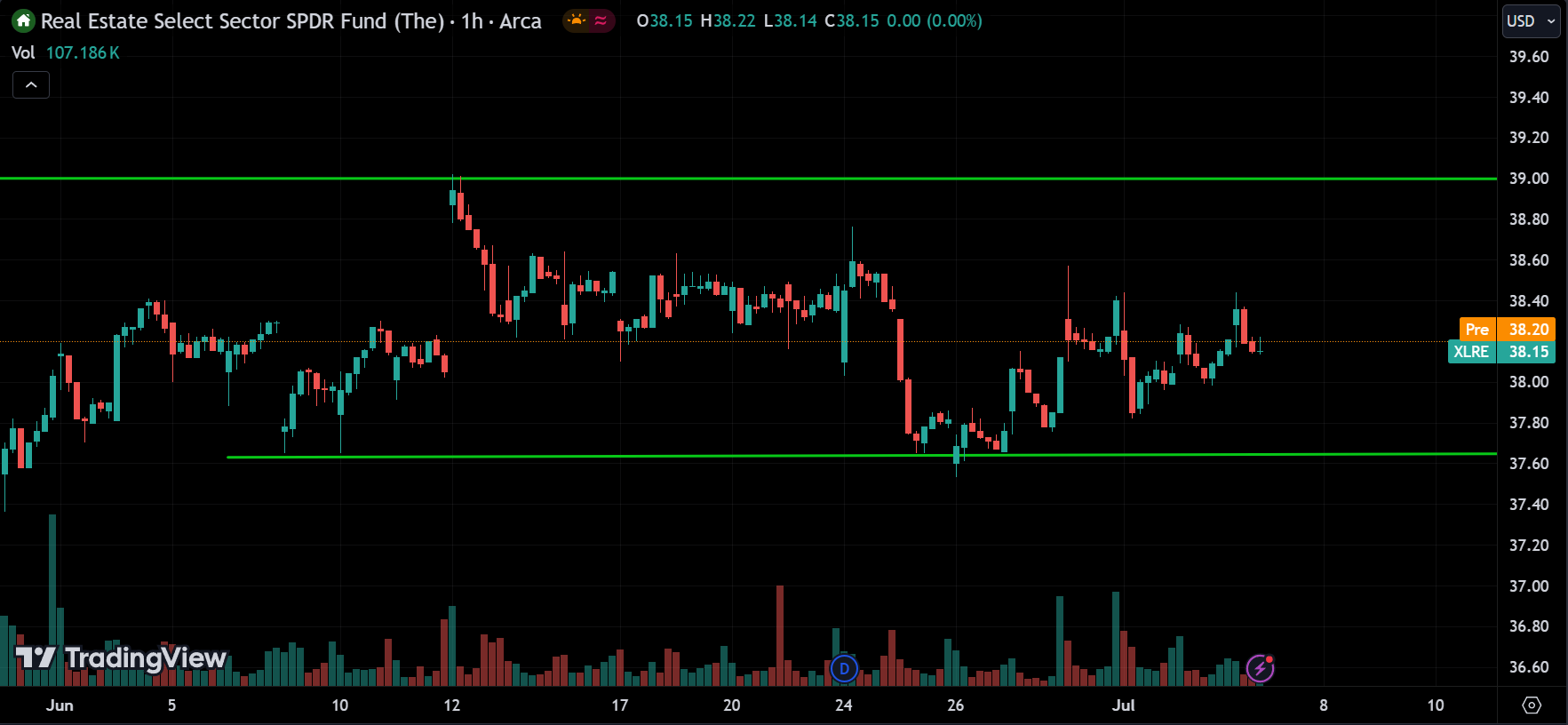Click the change value 0.00 (0.00%)
Image resolution: width=1568 pixels, height=725 pixels.
pyautogui.click(x=935, y=21)
